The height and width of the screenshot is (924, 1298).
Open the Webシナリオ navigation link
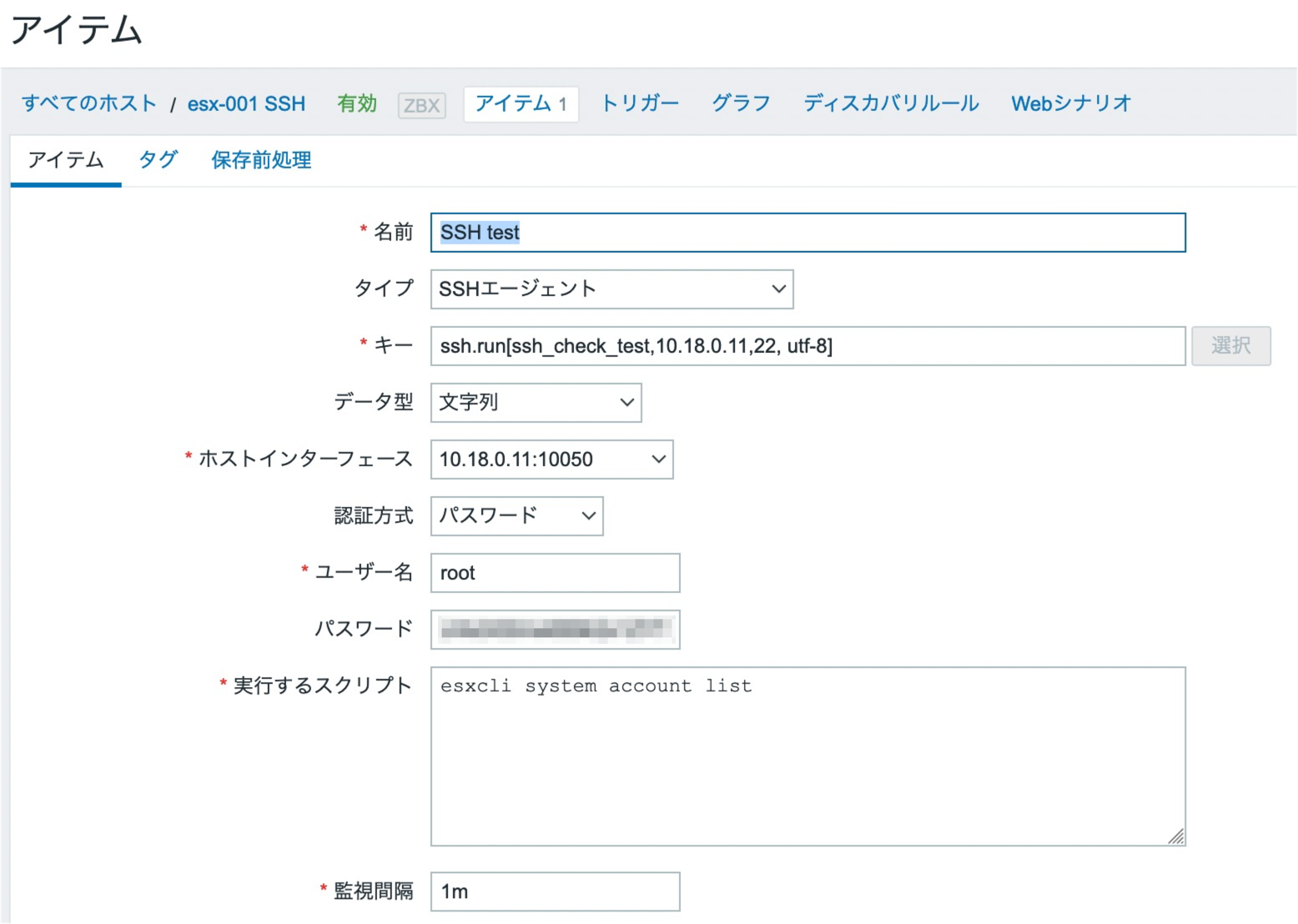tap(1071, 103)
